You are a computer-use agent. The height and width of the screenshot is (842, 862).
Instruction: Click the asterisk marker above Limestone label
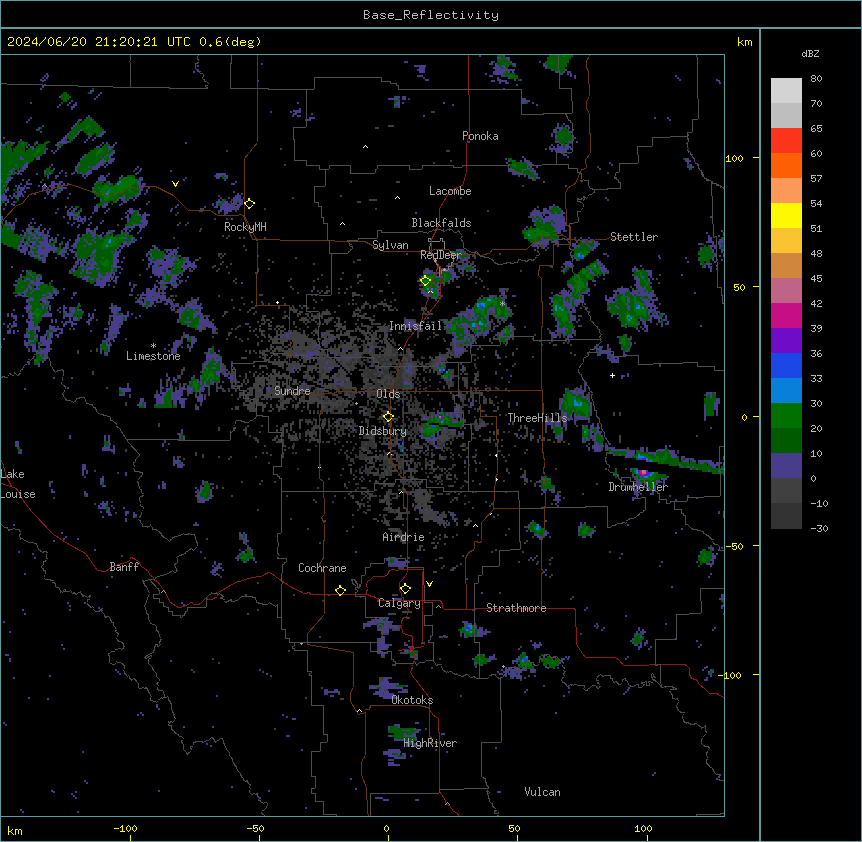click(x=153, y=346)
